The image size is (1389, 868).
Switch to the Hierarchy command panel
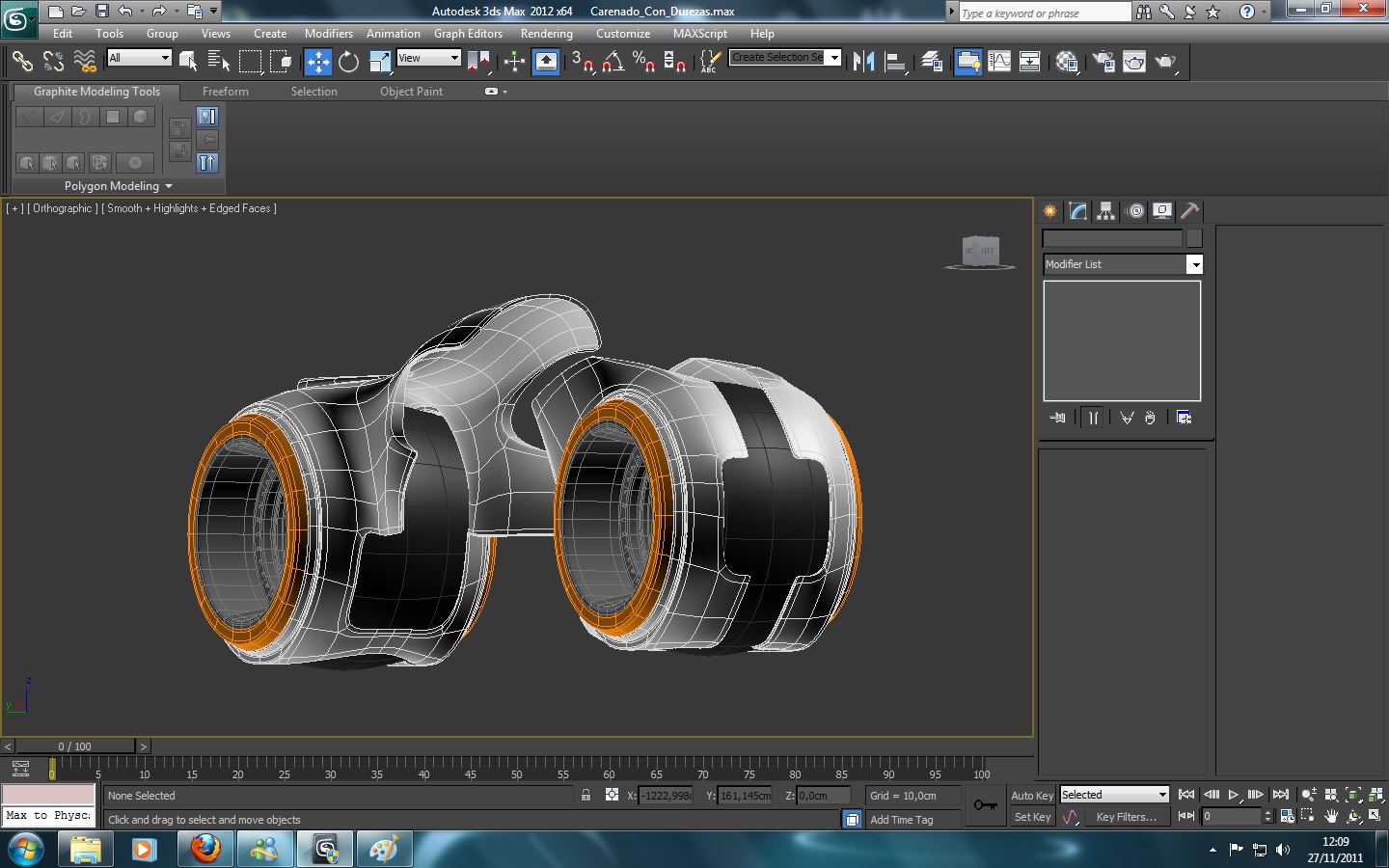(x=1106, y=211)
